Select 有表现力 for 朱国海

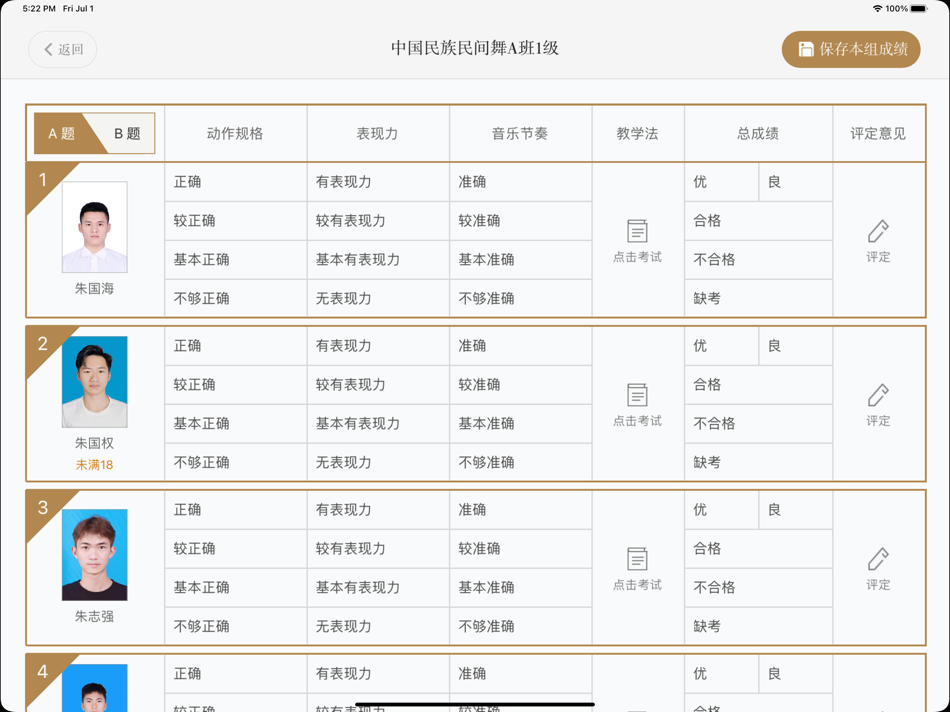[x=378, y=182]
